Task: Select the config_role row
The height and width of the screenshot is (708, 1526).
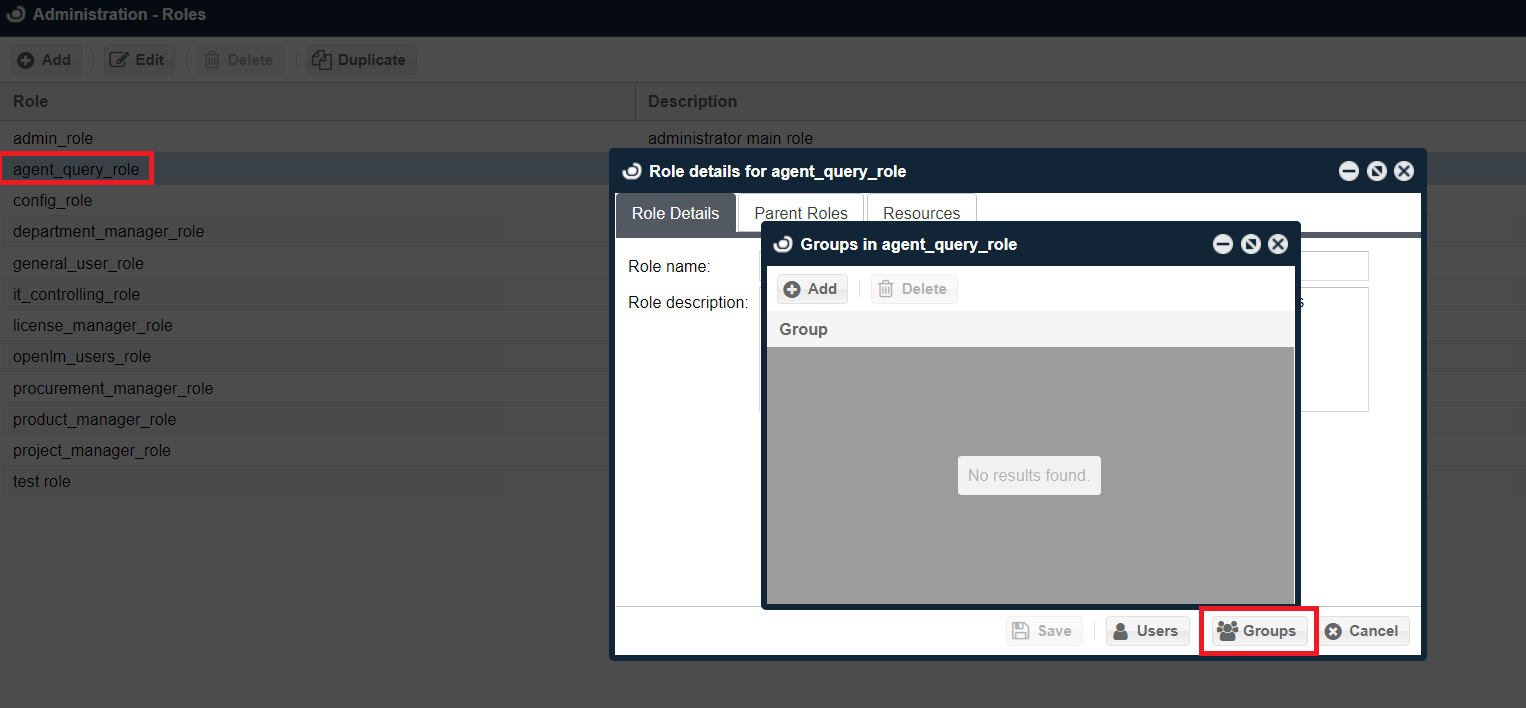Action: 53,201
